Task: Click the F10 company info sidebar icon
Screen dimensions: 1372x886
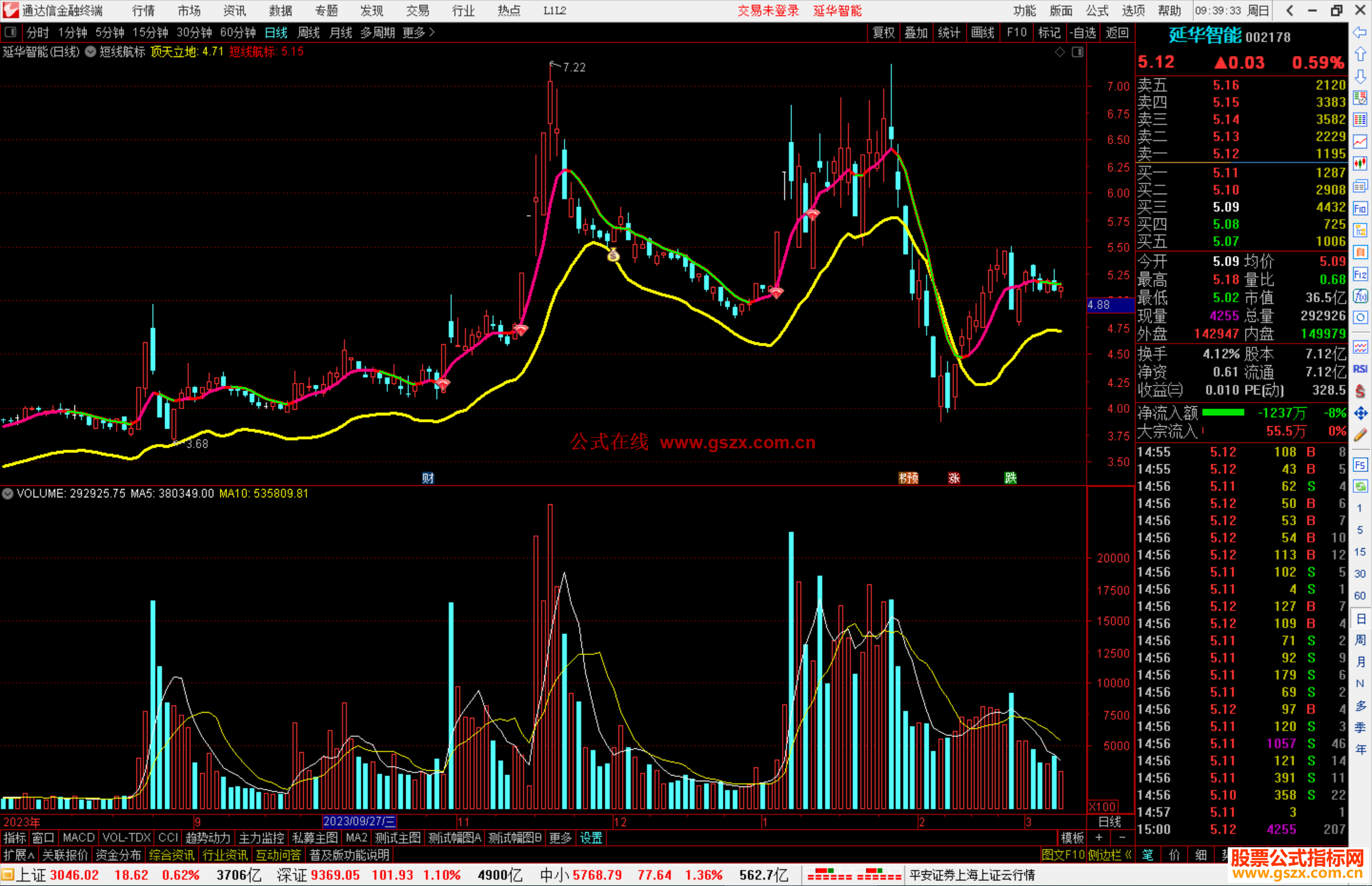Action: click(1360, 208)
